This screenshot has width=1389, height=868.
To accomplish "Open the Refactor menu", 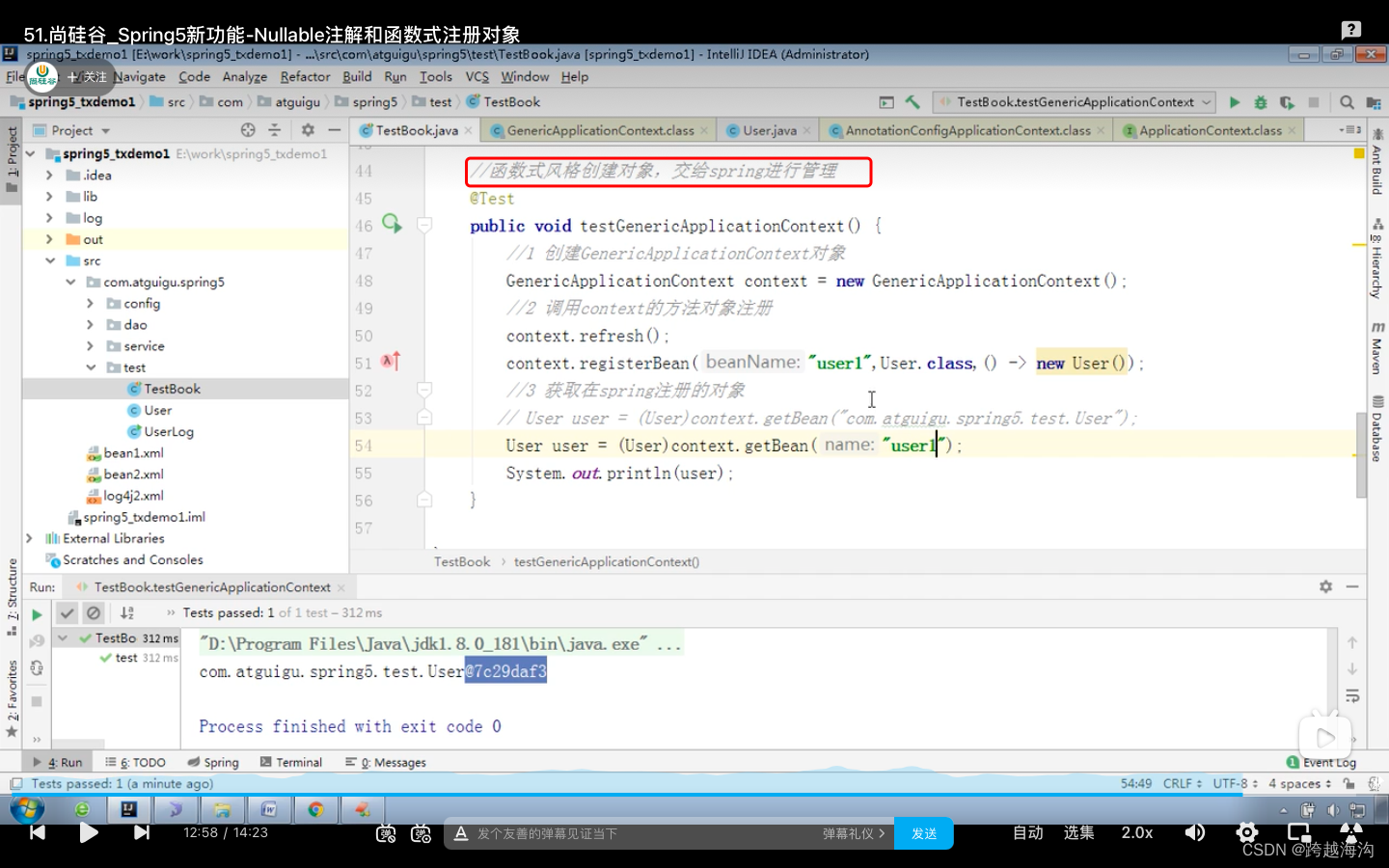I will (x=305, y=77).
